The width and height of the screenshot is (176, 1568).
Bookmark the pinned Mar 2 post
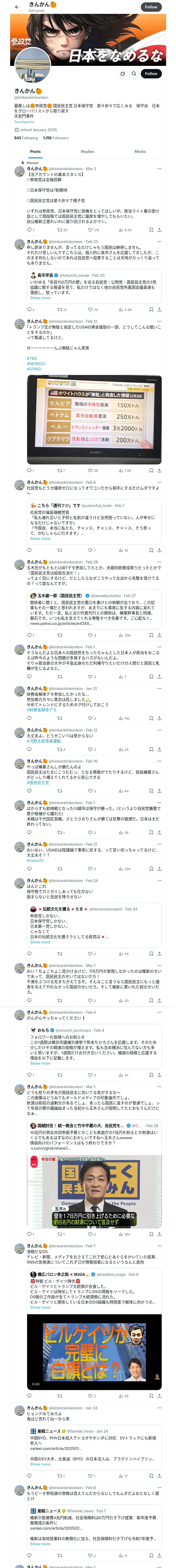tap(151, 230)
